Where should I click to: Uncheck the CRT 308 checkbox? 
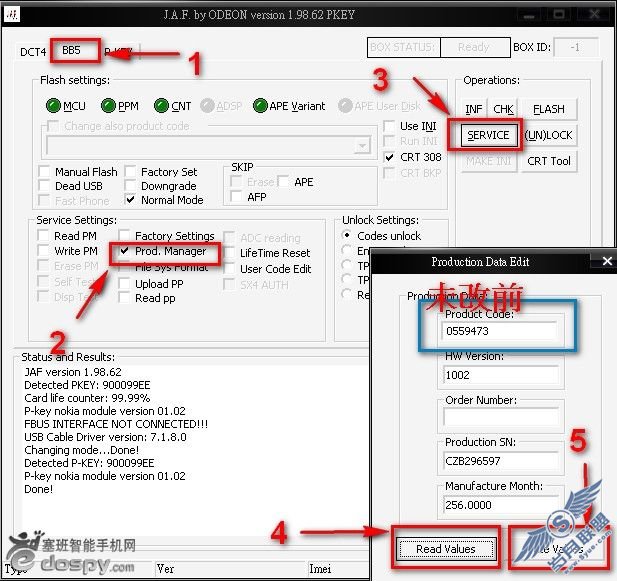[389, 157]
